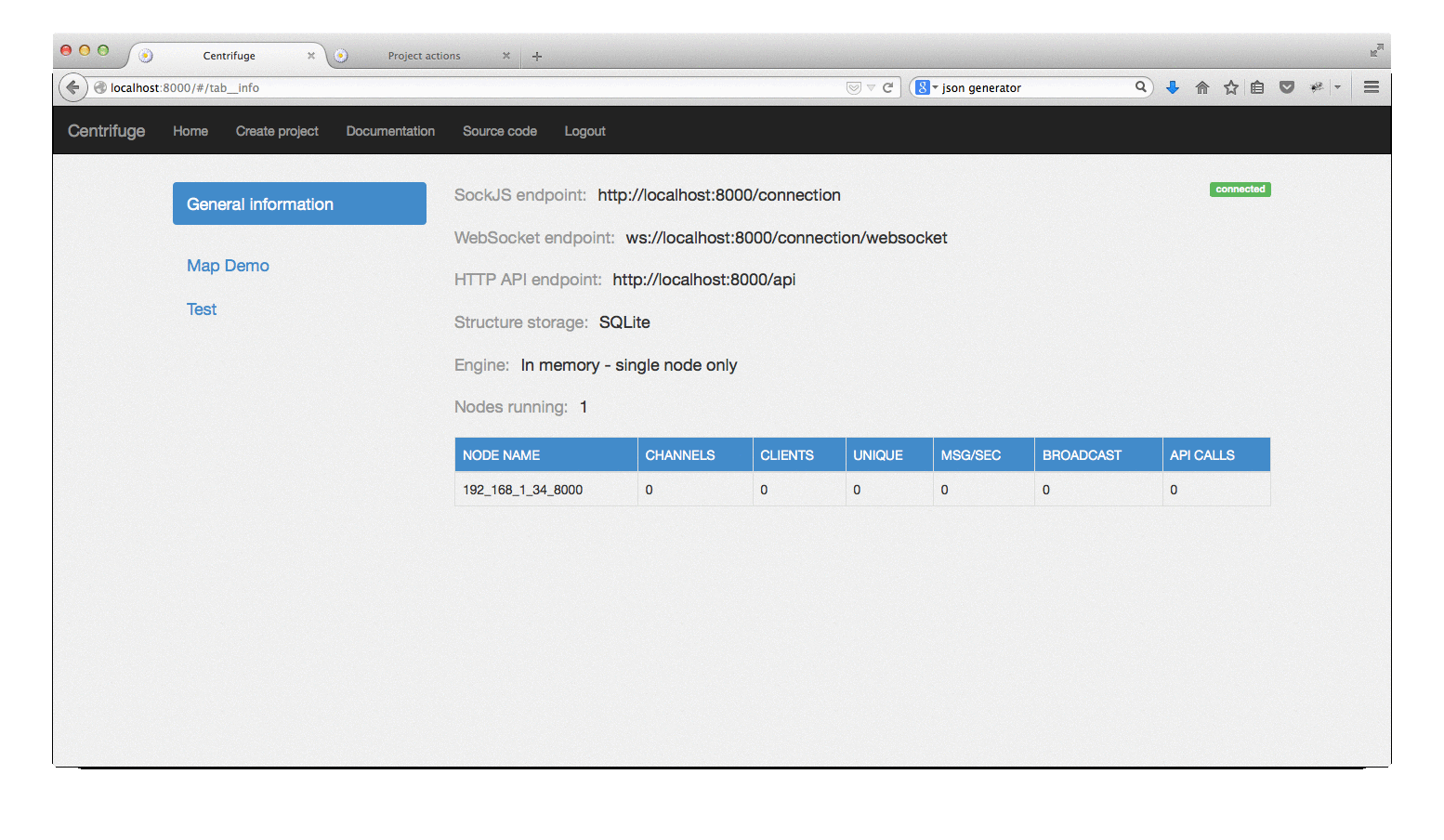Bookmark this page with the star icon

[1231, 87]
